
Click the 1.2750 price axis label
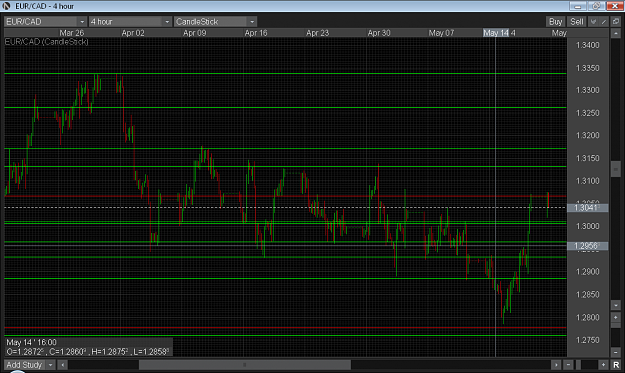click(x=588, y=340)
